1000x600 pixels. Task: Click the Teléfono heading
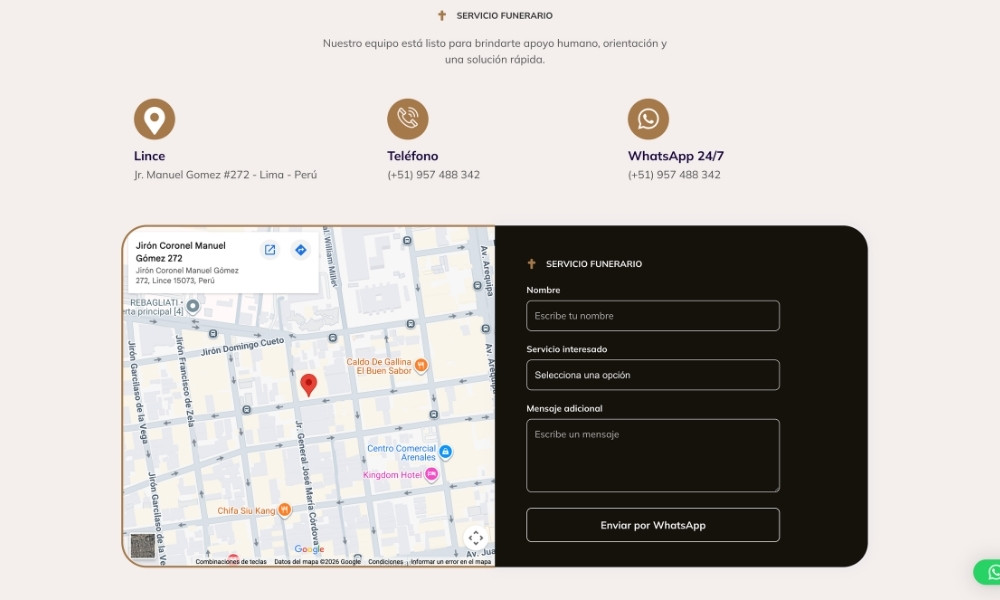pos(413,156)
